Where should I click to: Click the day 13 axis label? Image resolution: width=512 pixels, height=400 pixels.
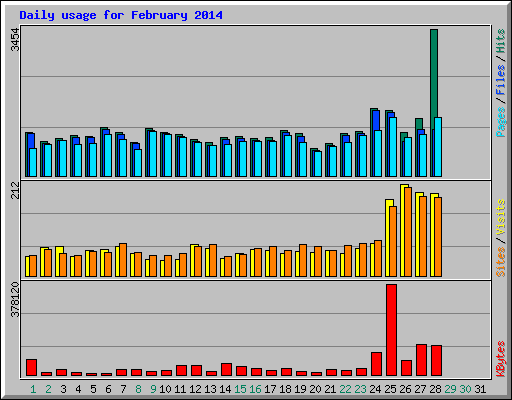click(x=210, y=389)
